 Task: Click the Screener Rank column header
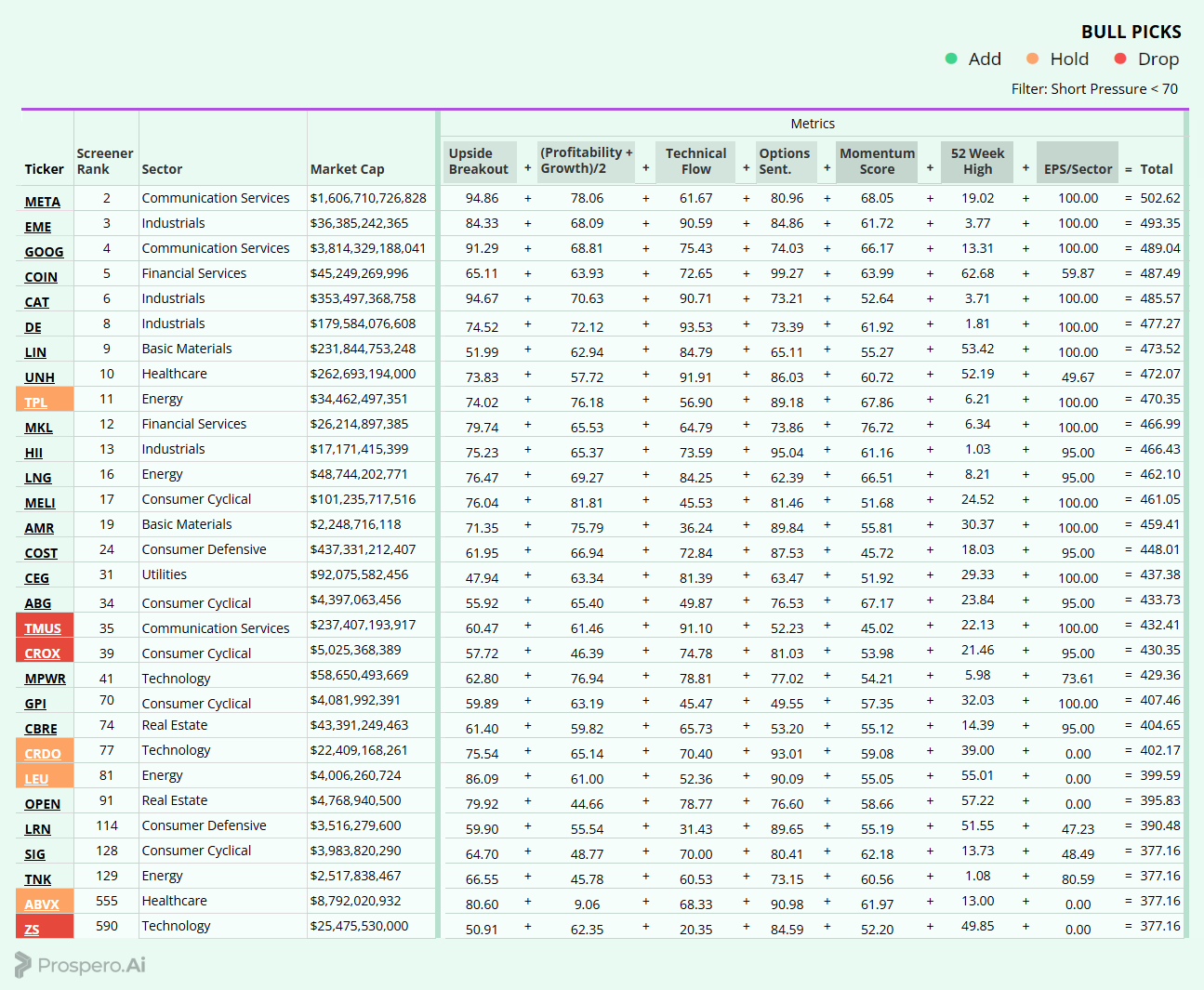pyautogui.click(x=104, y=162)
